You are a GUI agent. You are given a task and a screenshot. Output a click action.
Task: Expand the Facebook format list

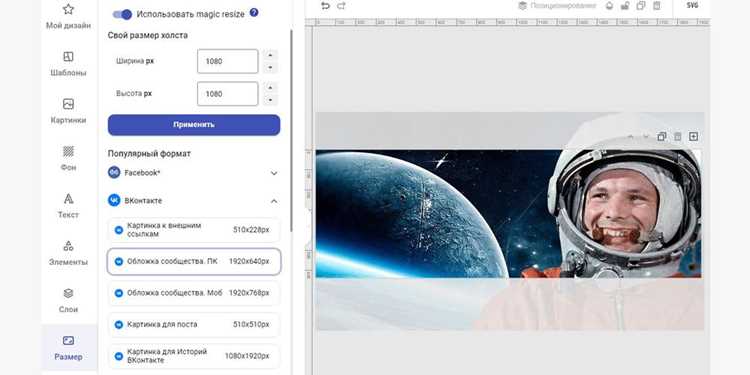pyautogui.click(x=274, y=173)
